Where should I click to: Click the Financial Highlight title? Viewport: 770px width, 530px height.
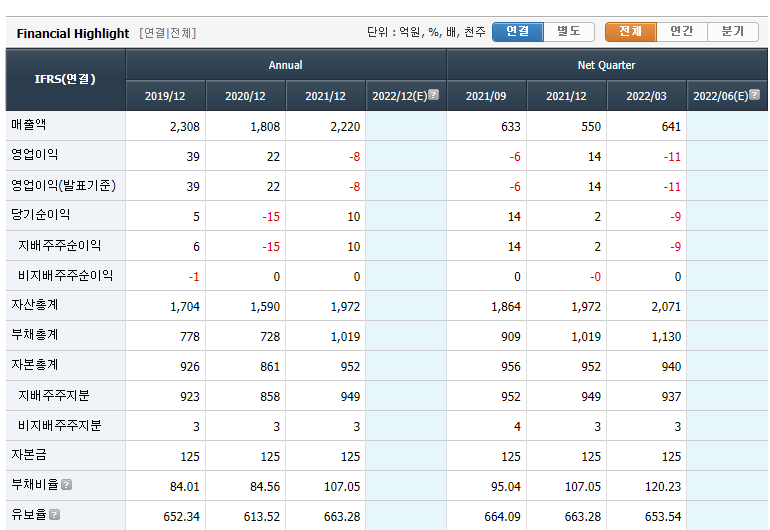73,33
